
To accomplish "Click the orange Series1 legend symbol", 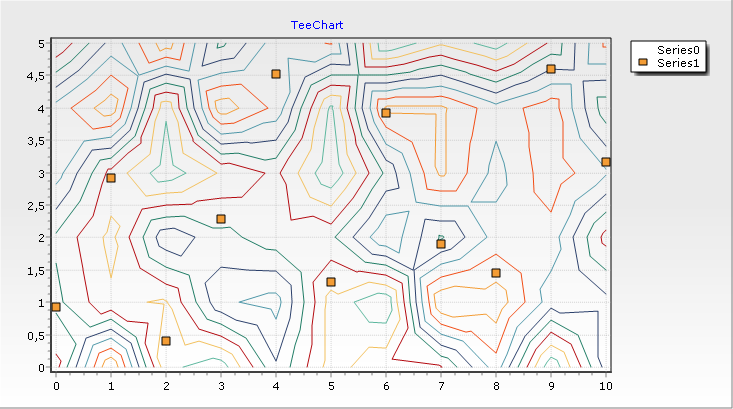I will coord(644,63).
